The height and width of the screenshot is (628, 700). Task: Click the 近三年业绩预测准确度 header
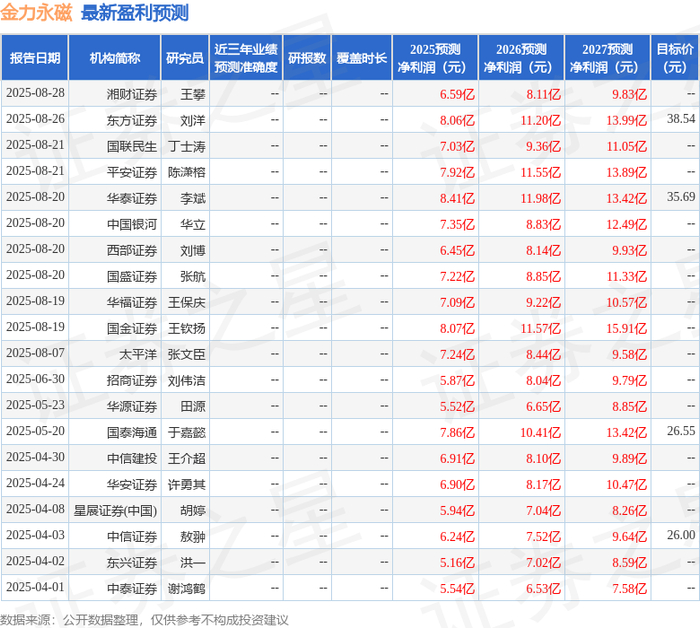(246, 58)
